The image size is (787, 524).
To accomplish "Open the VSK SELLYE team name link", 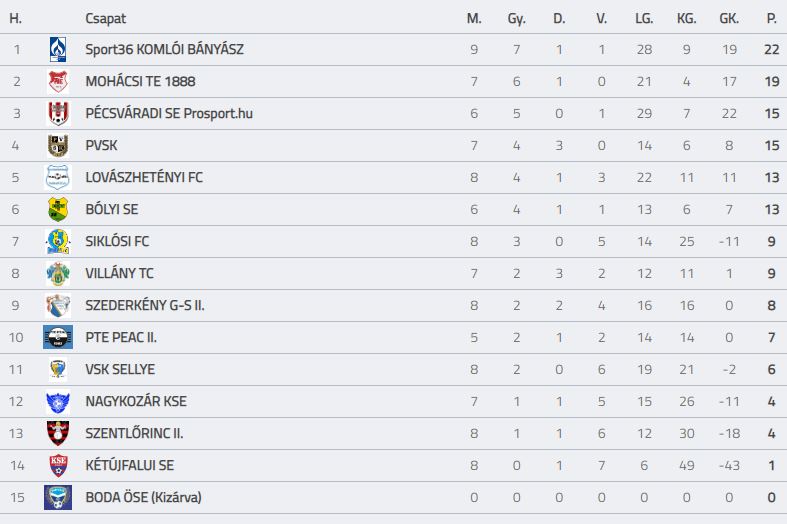I will coord(120,369).
